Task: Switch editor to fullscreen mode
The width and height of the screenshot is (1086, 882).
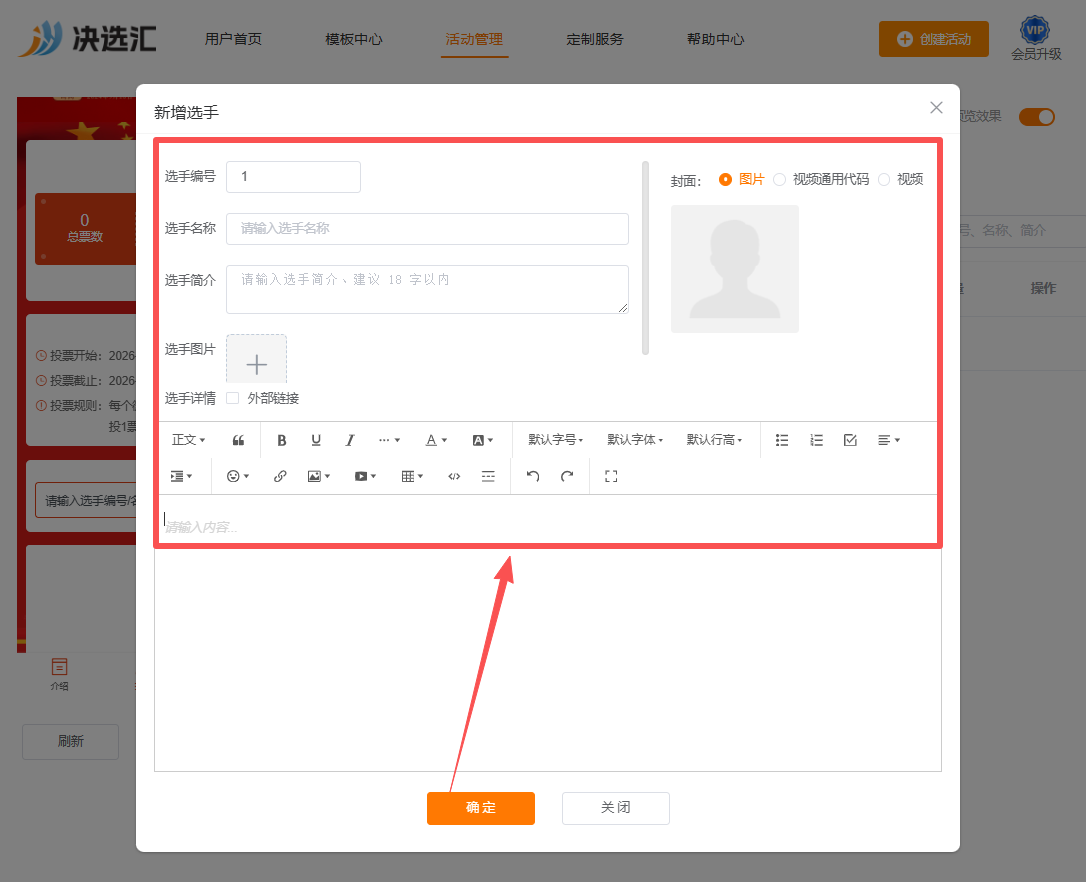Action: click(611, 476)
